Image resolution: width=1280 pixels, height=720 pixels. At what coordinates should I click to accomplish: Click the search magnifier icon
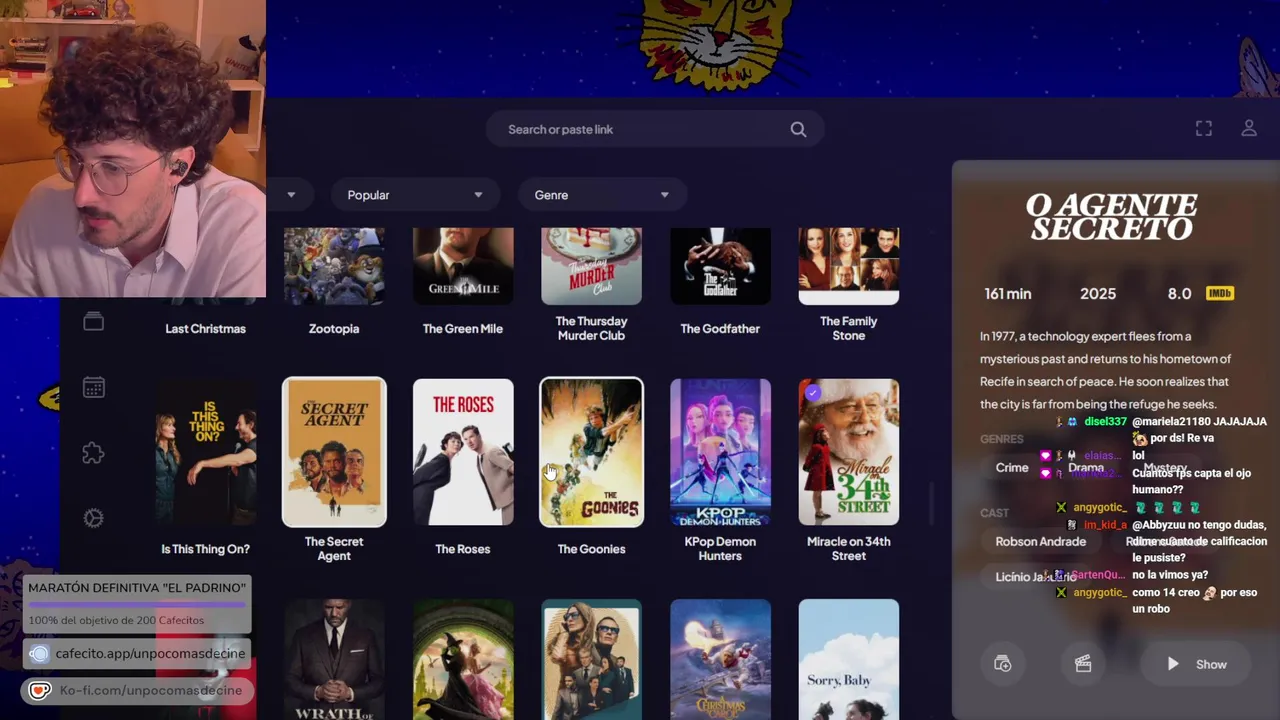click(x=798, y=129)
